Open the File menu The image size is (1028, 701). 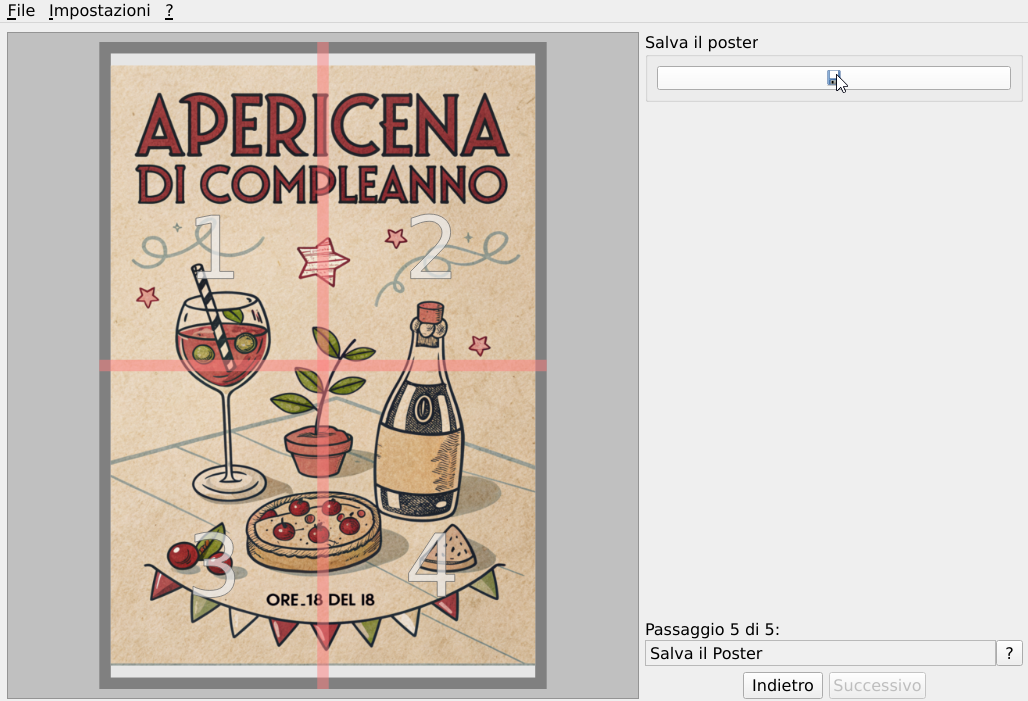[21, 11]
